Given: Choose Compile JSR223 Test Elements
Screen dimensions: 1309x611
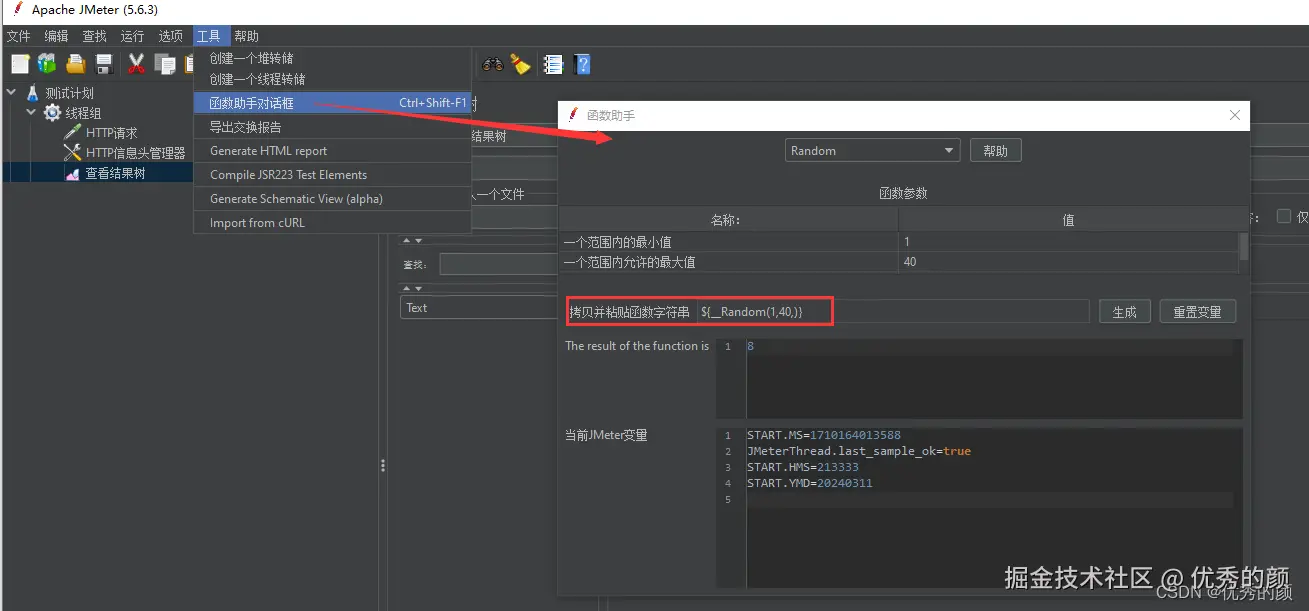Looking at the screenshot, I should pos(332,175).
